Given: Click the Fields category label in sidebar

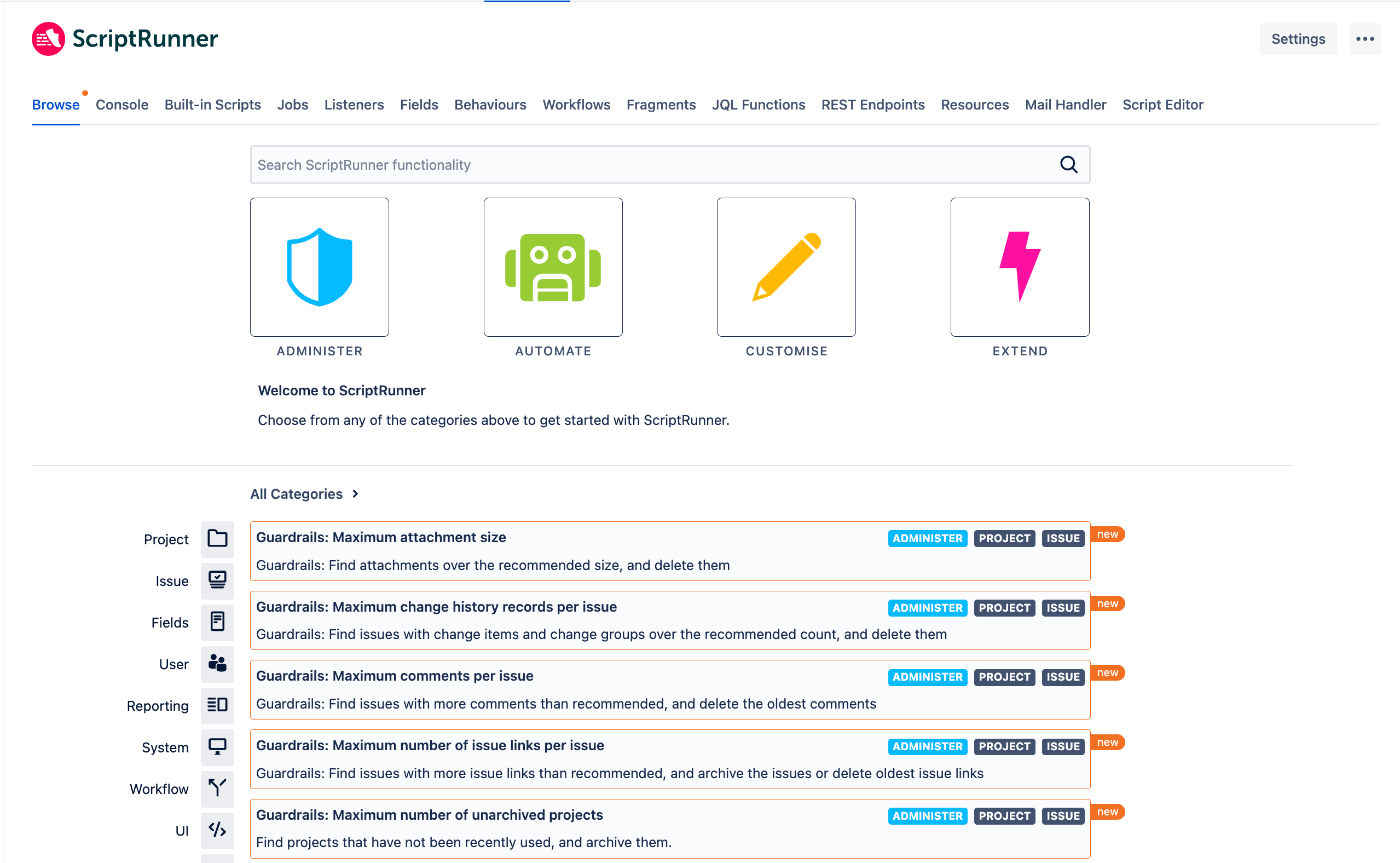Looking at the screenshot, I should coord(170,623).
